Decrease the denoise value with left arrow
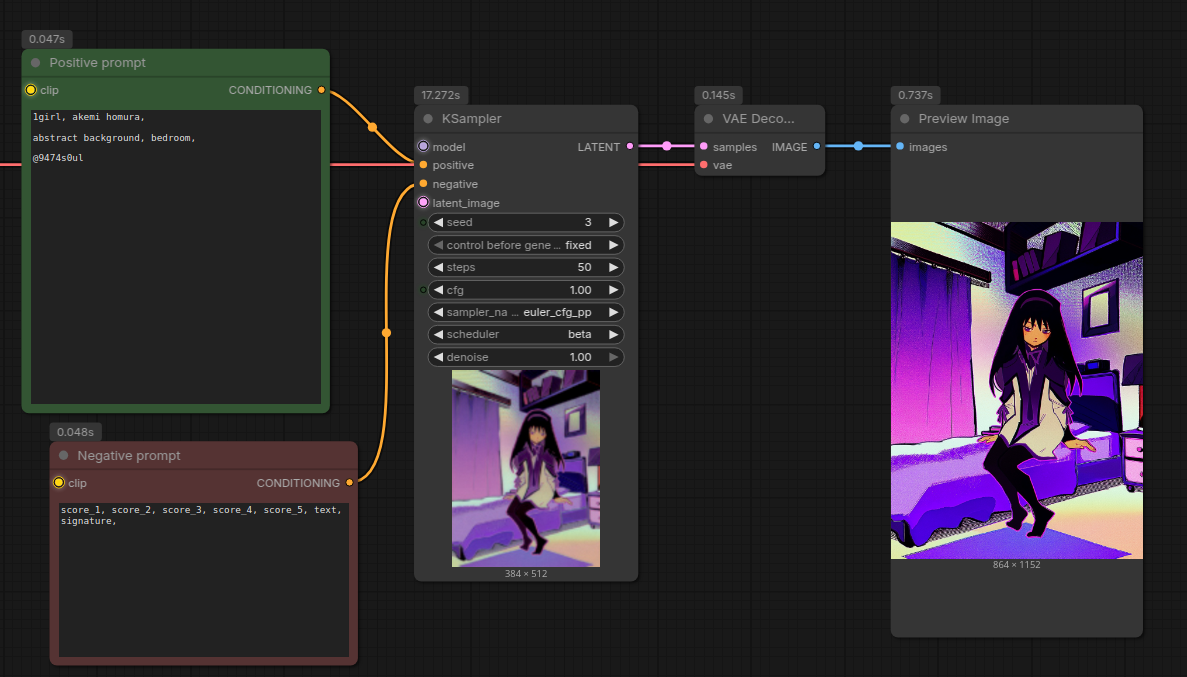 (438, 357)
